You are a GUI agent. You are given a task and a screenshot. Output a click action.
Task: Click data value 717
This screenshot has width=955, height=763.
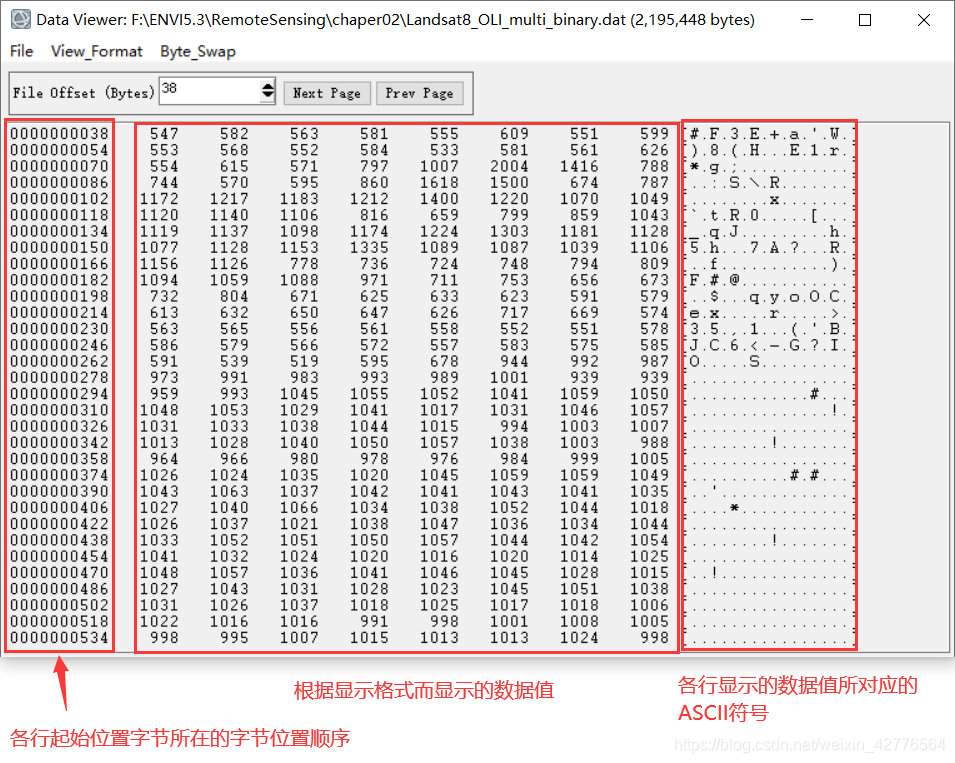[x=514, y=312]
